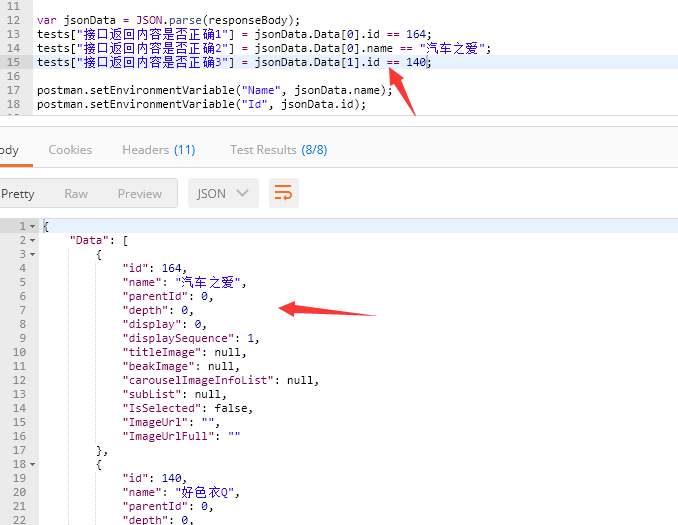Screen dimensions: 678x525
Task: Click the "depth": 0 line at row 7
Action: point(158,310)
